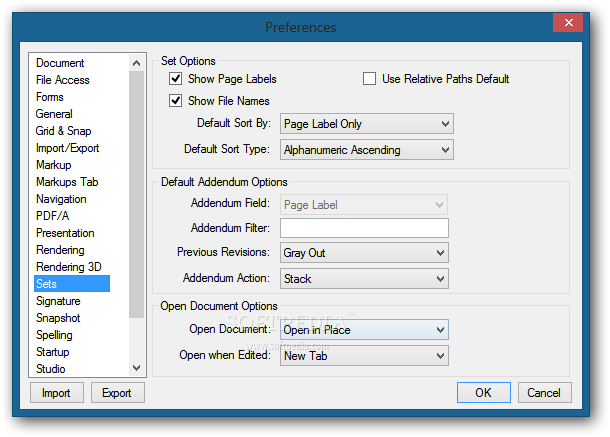Open the Addendum Field dropdown
Image resolution: width=610 pixels, height=437 pixels.
click(364, 205)
